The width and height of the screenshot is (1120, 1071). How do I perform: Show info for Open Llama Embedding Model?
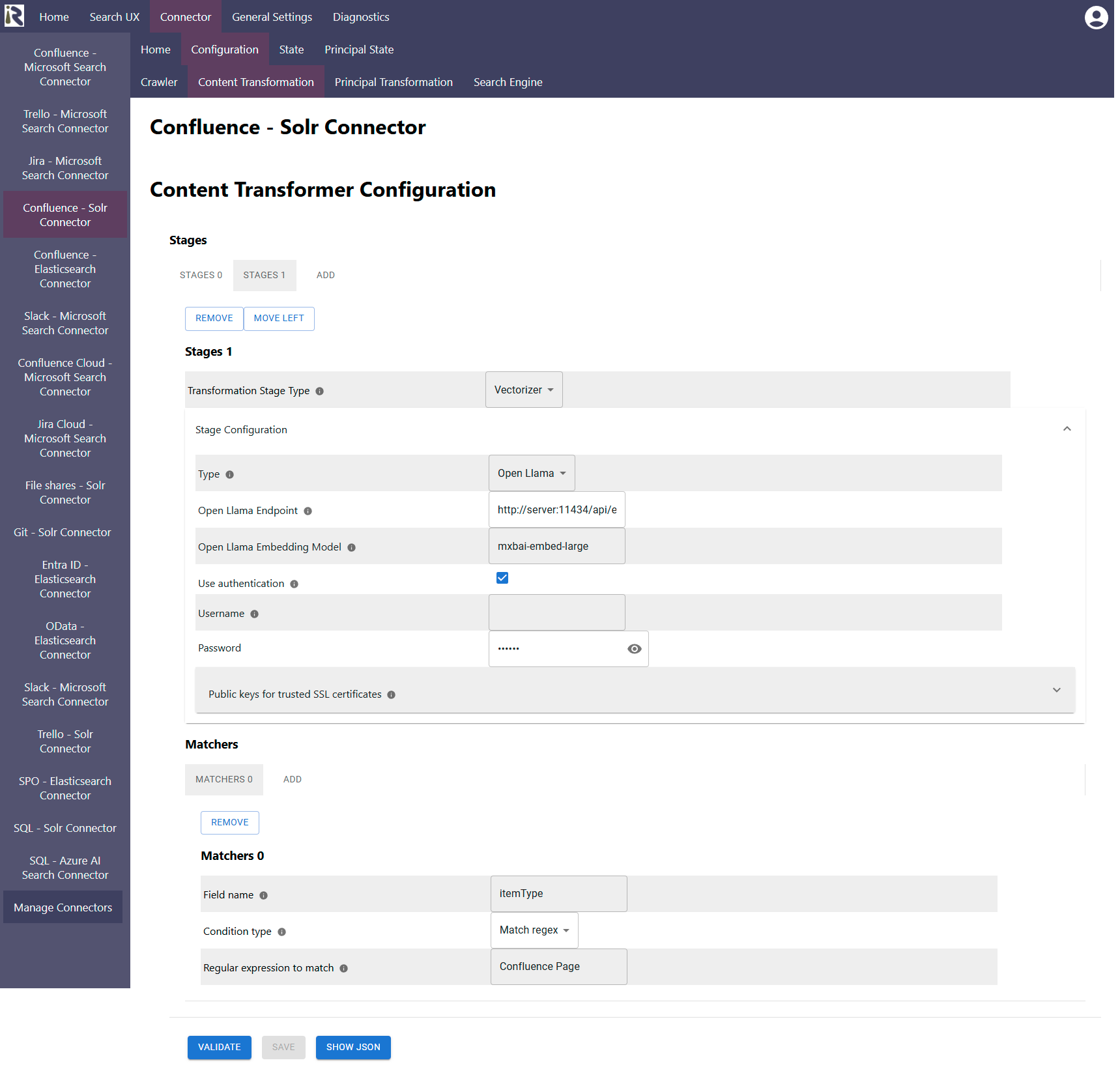tap(352, 548)
